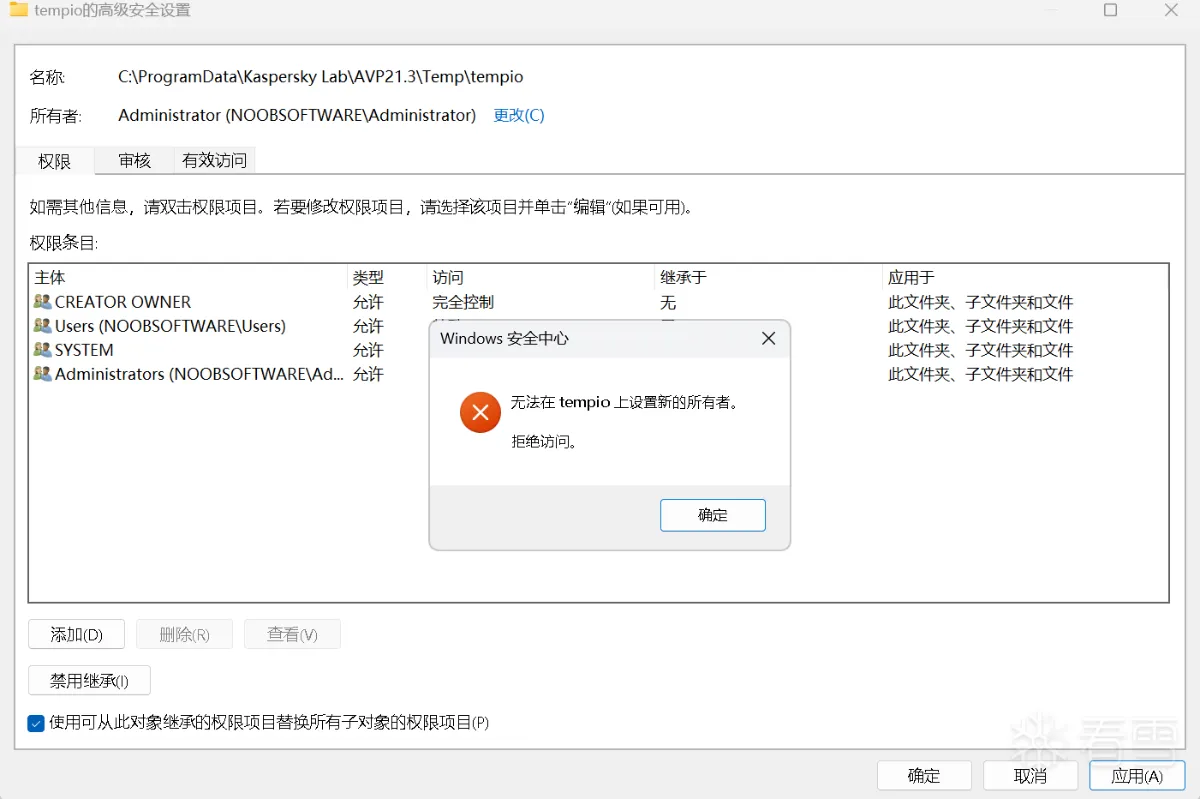Click 此文件夹、子文件夹和文件 in SYSTEM row

[x=981, y=350]
